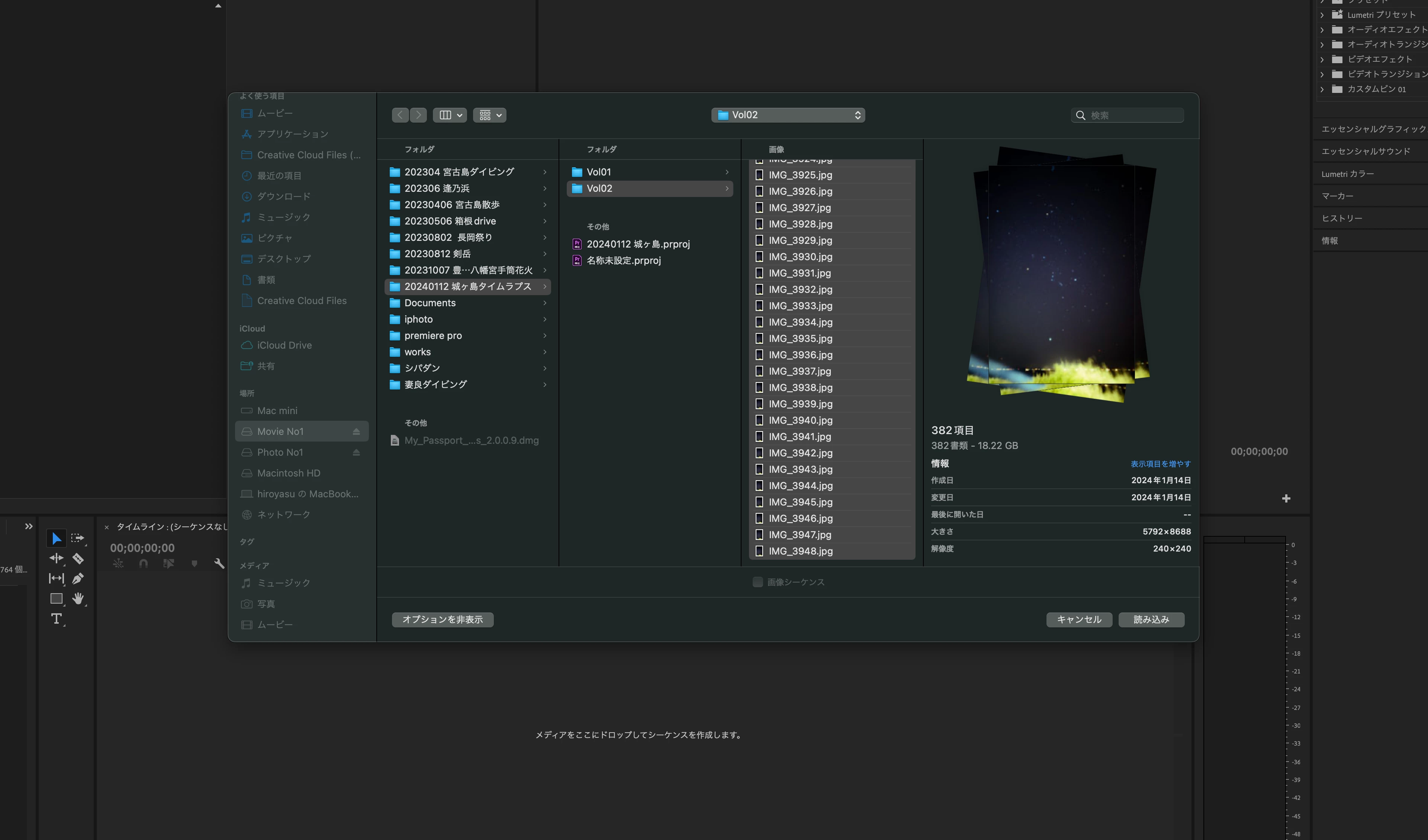The height and width of the screenshot is (840, 1428).
Task: Open timeline settings wrench icon
Action: tap(219, 563)
